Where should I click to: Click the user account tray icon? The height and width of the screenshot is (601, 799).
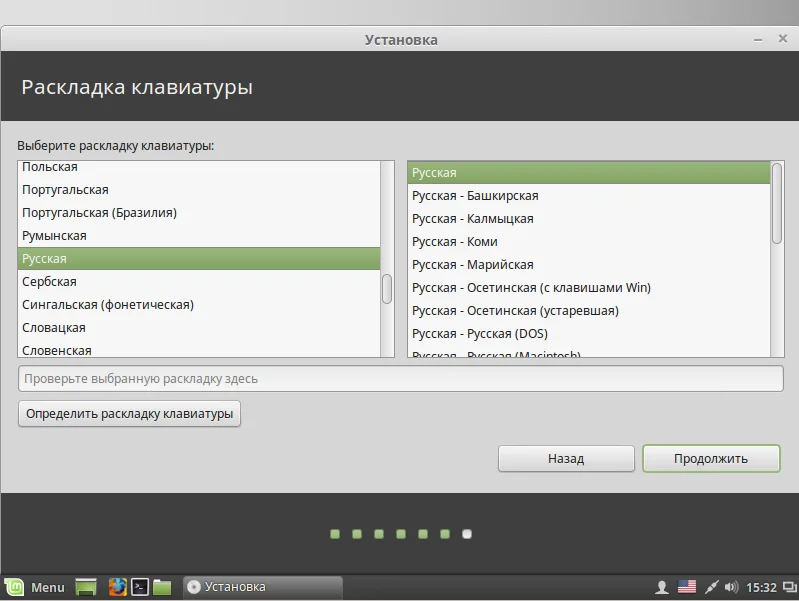(x=661, y=587)
